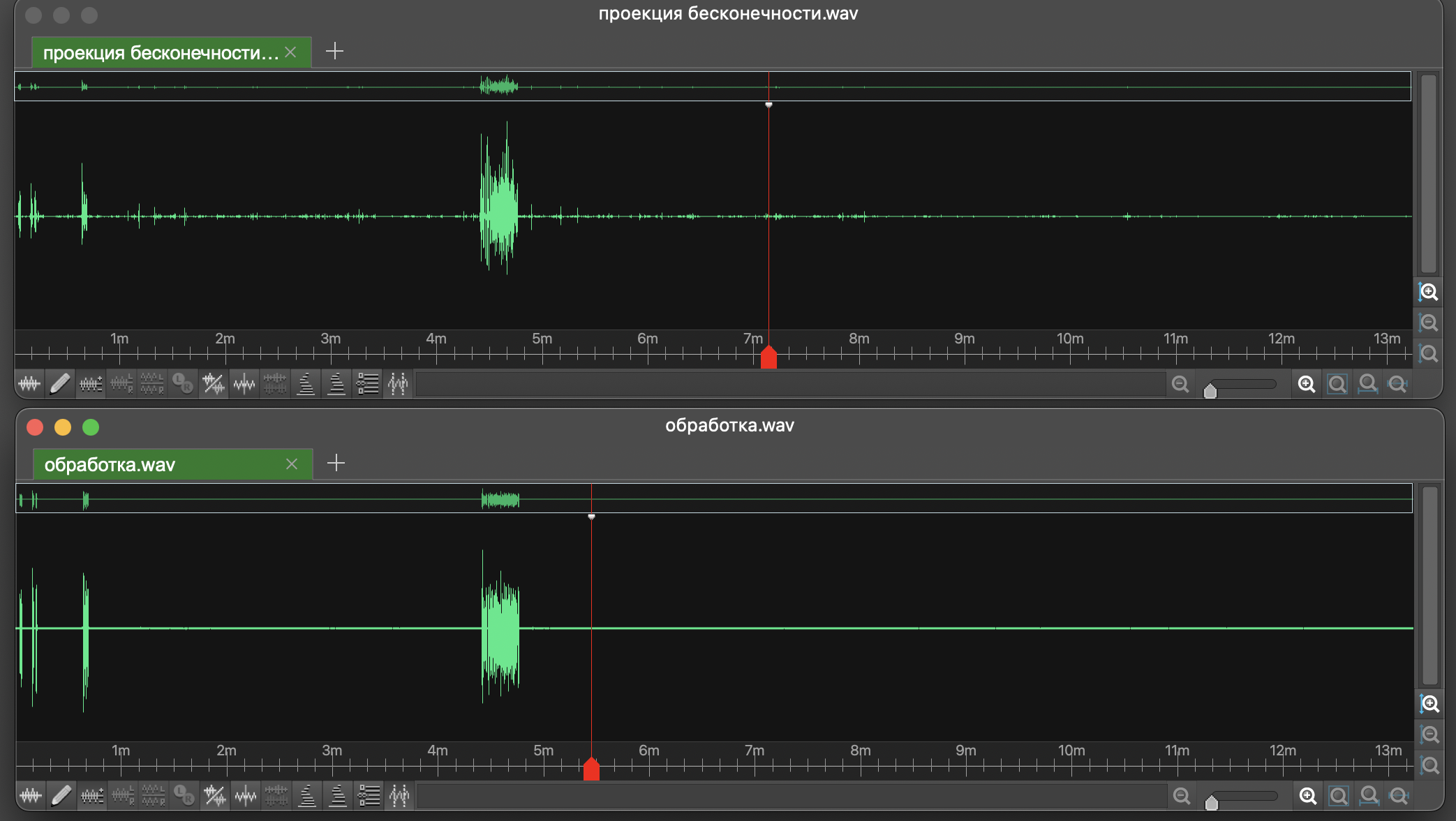The width and height of the screenshot is (1456, 821).
Task: Click single waveform L/R icon in top window
Action: click(121, 384)
